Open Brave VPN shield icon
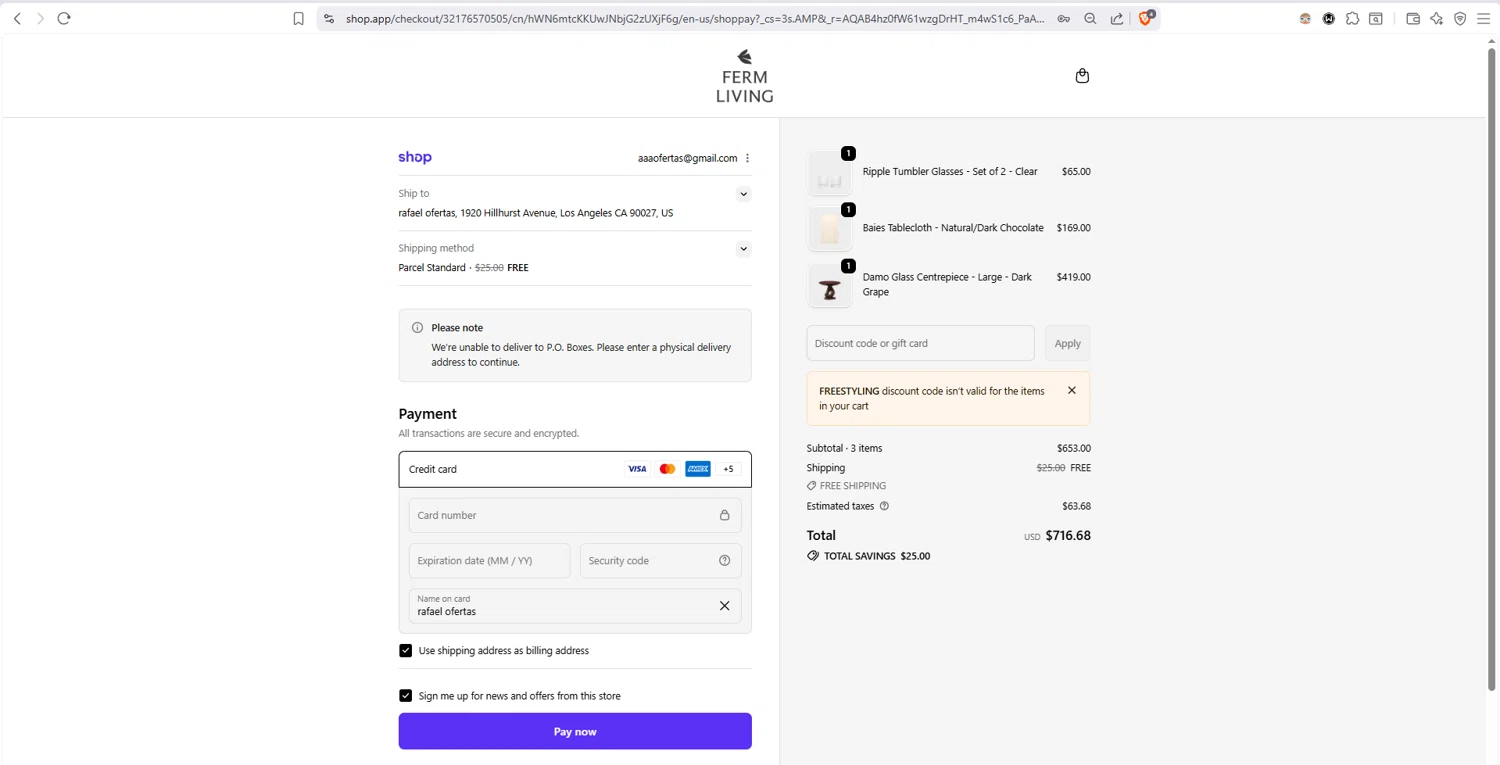1500x765 pixels. (x=1460, y=18)
